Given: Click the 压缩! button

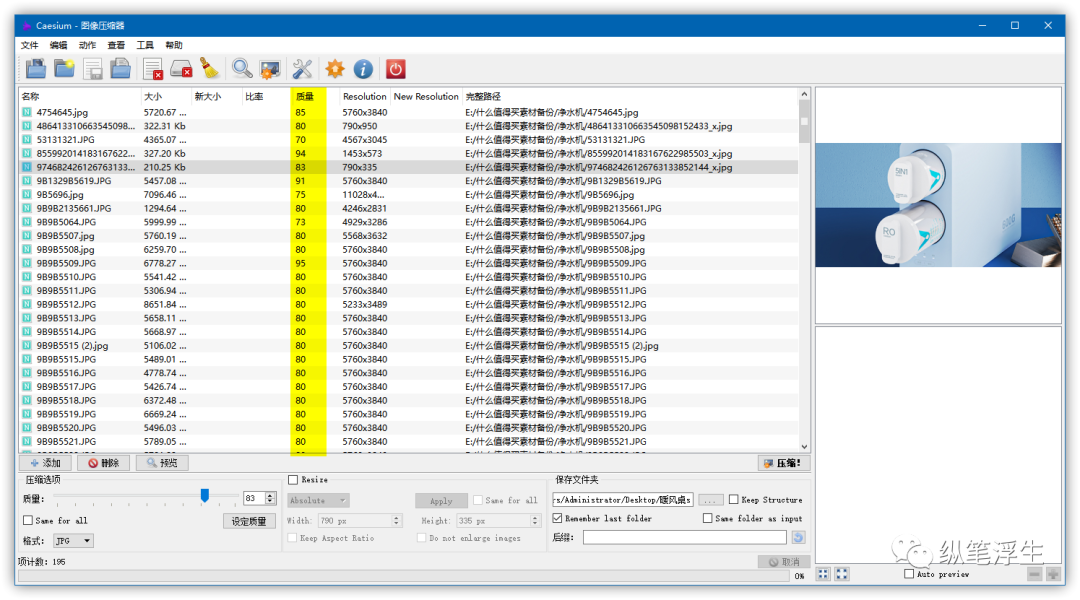Looking at the screenshot, I should coord(783,463).
